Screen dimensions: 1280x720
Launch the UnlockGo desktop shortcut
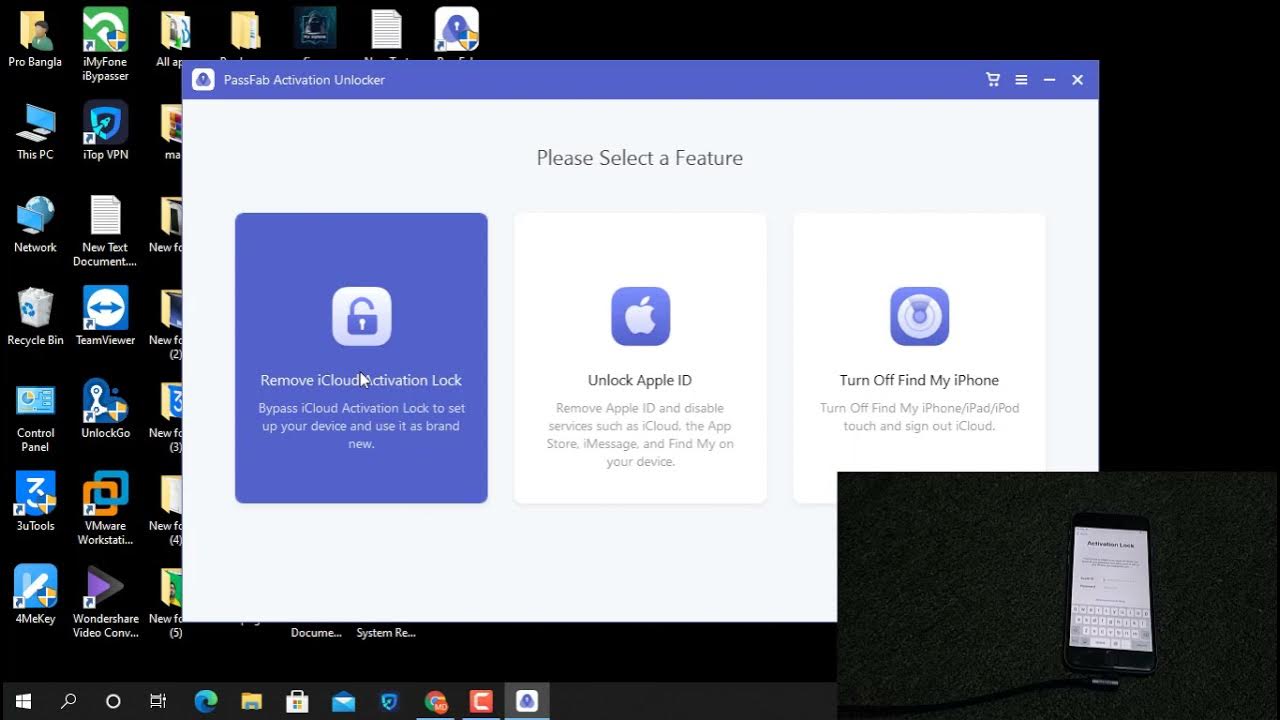pyautogui.click(x=105, y=410)
